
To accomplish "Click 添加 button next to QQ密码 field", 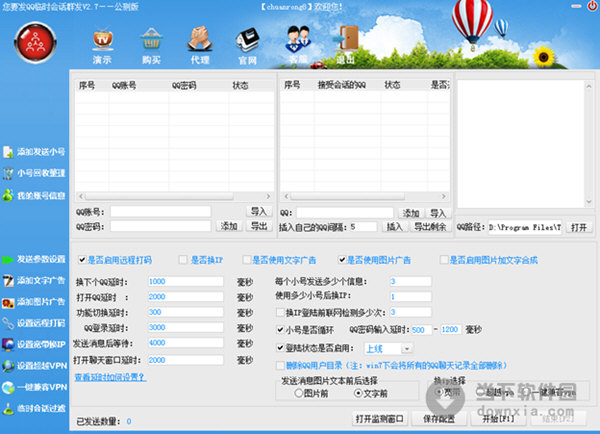I will pos(229,226).
